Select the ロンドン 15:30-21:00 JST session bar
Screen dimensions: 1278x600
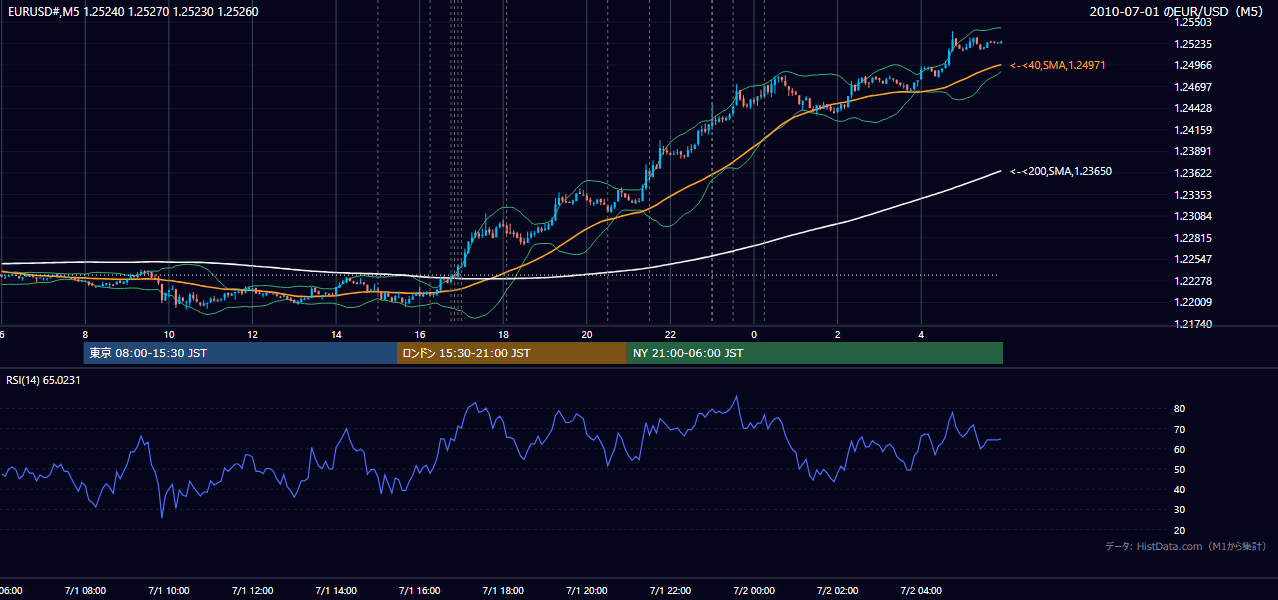[512, 353]
